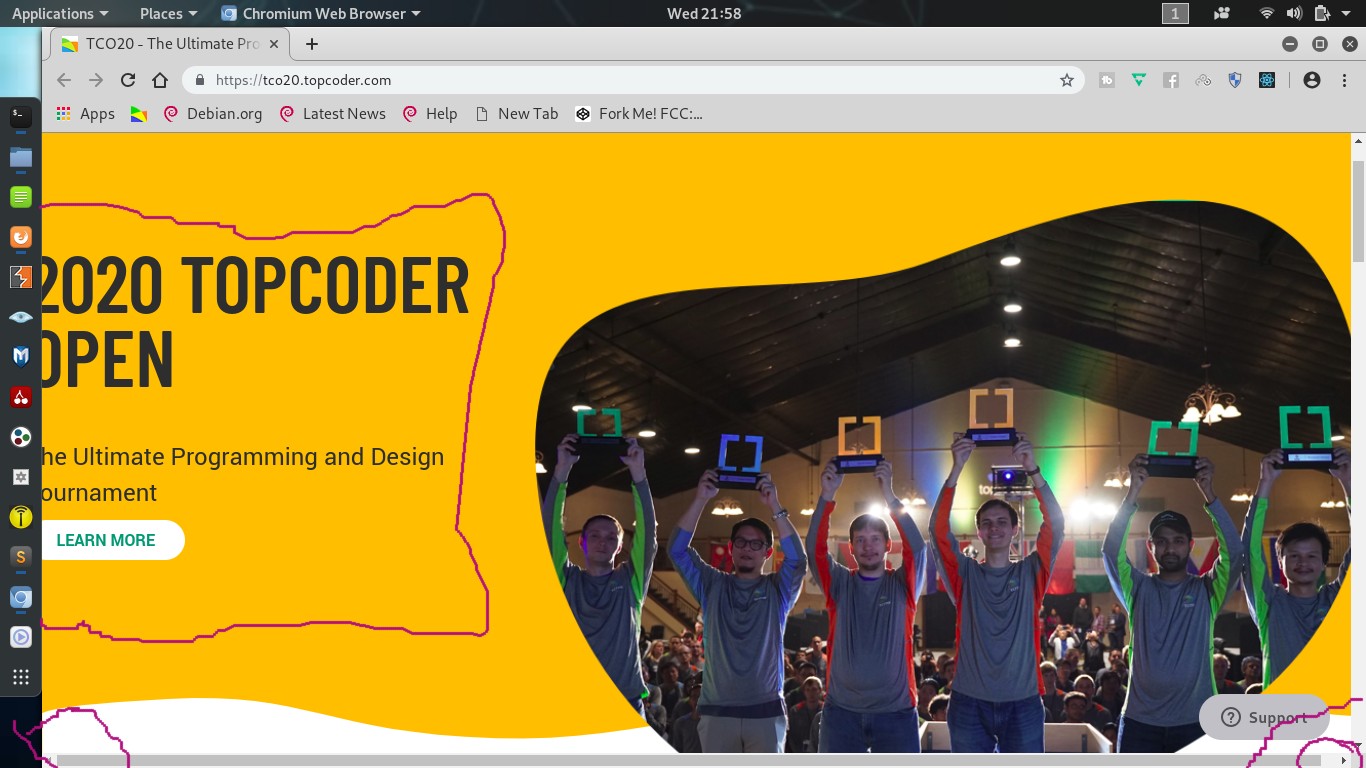The width and height of the screenshot is (1366, 768).
Task: Open the Chromium Web Browser app menu
Action: tap(321, 13)
